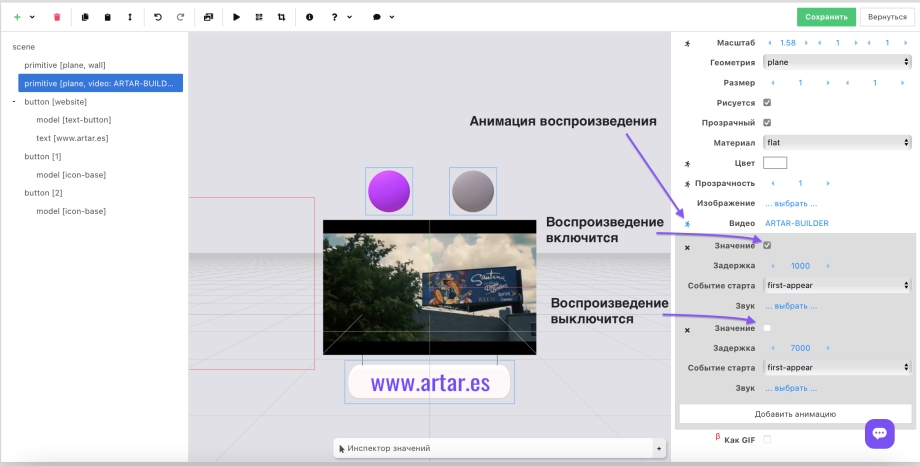
Task: Enable the Как GIF checkbox
Action: (767, 439)
